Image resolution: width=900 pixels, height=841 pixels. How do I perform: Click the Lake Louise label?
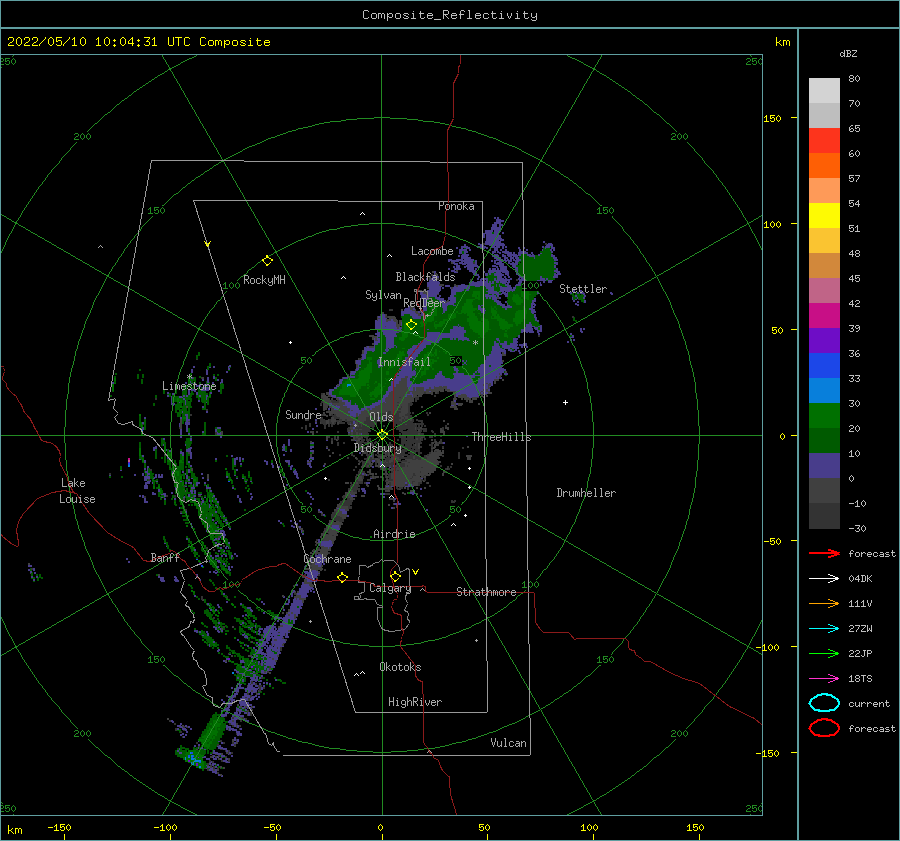(77, 491)
